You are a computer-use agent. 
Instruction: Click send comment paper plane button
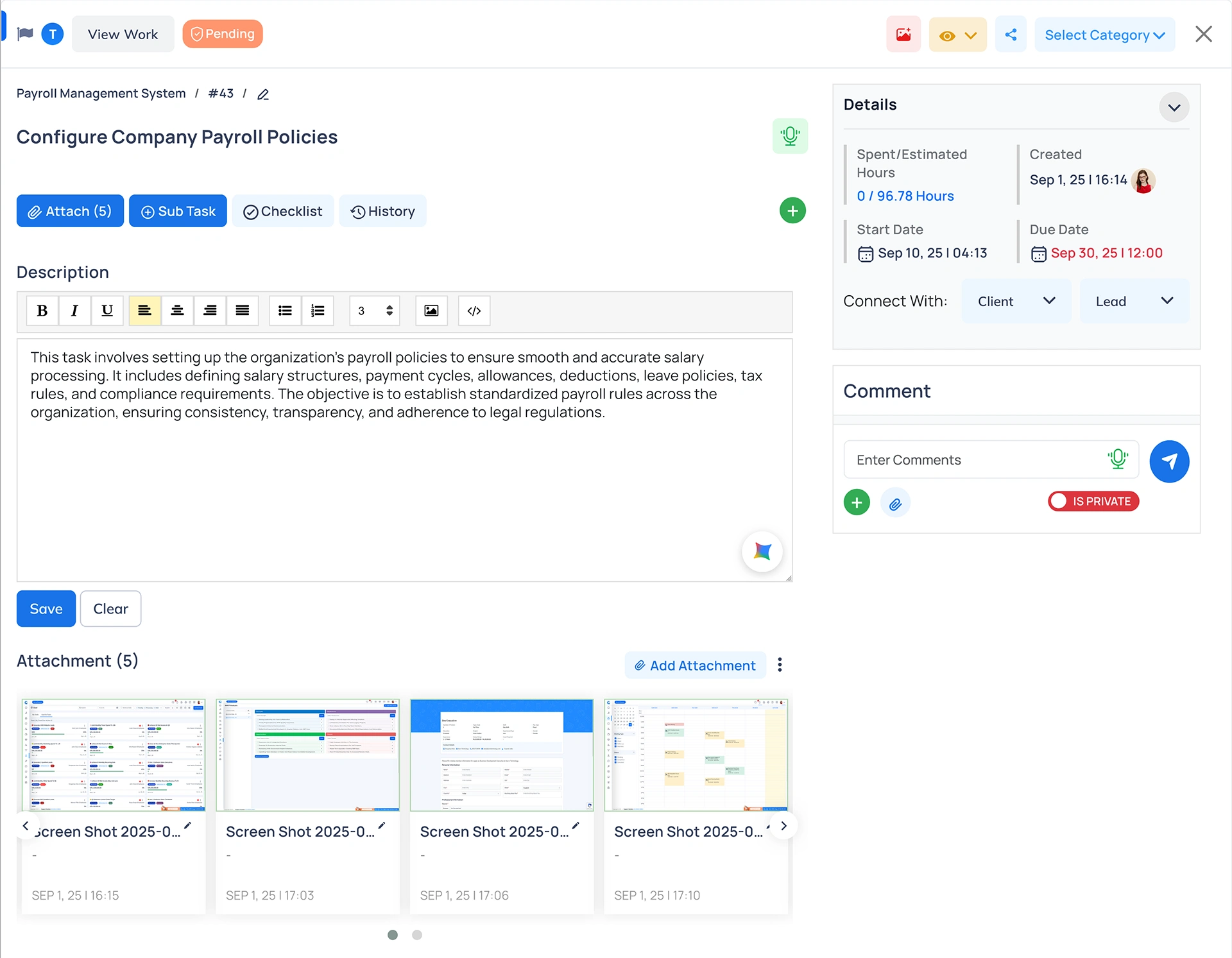click(1169, 461)
